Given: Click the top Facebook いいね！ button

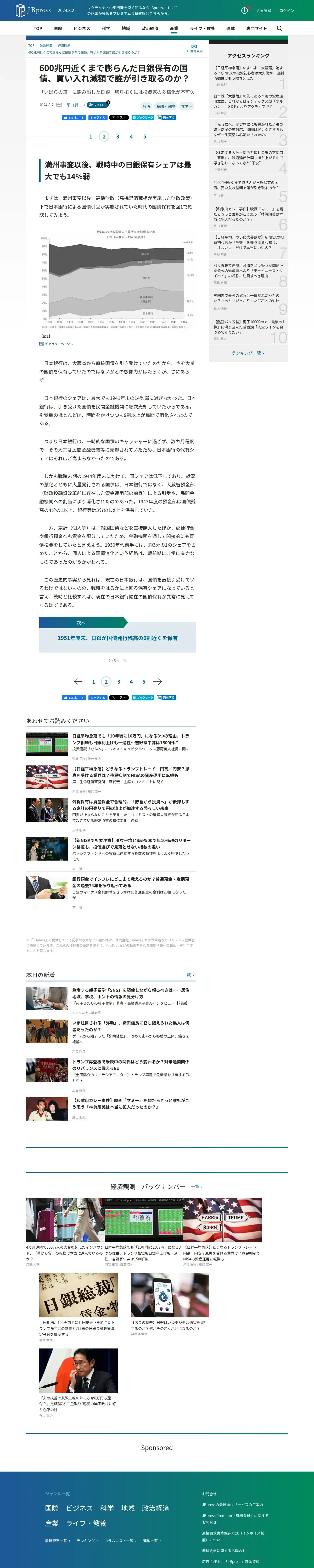Looking at the screenshot, I should click(x=74, y=118).
